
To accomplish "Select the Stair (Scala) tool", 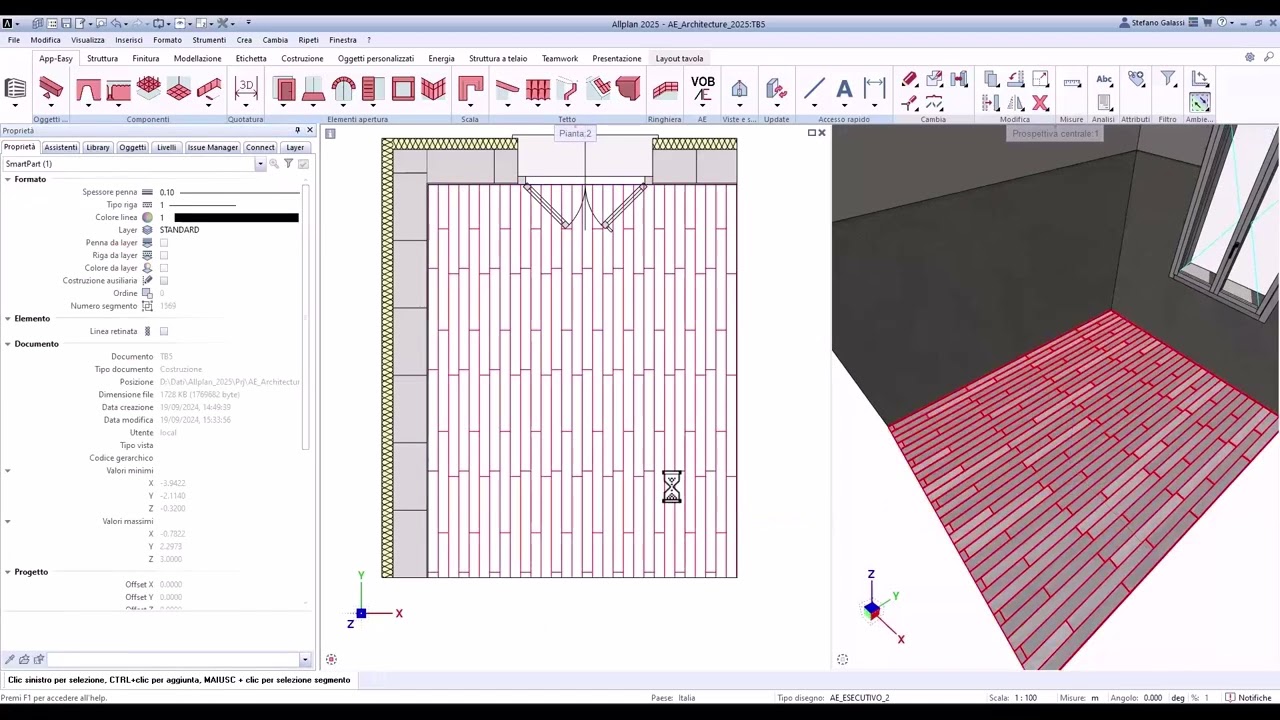I will tap(470, 89).
